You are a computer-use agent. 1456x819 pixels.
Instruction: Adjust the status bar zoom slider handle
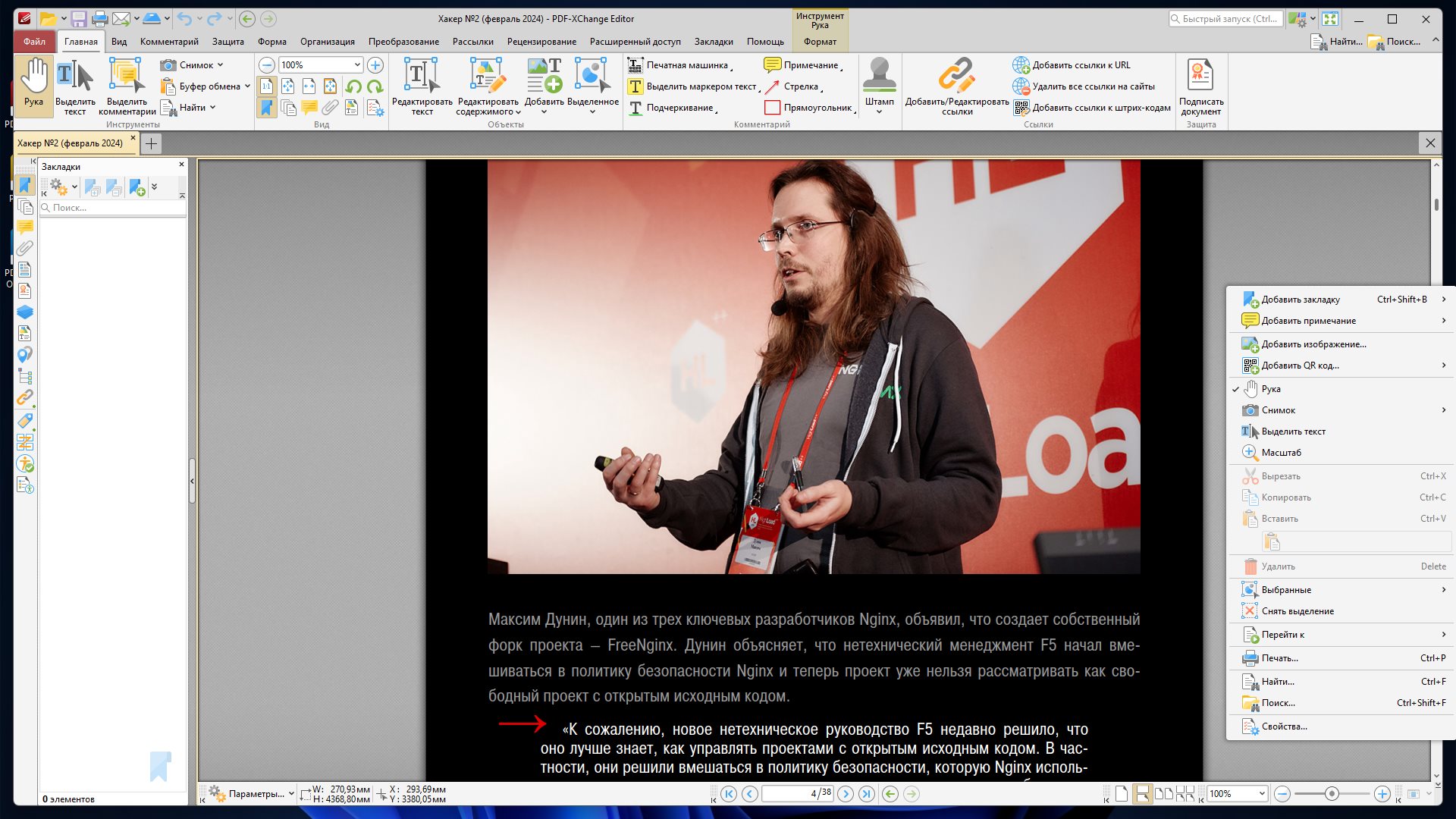1332,794
